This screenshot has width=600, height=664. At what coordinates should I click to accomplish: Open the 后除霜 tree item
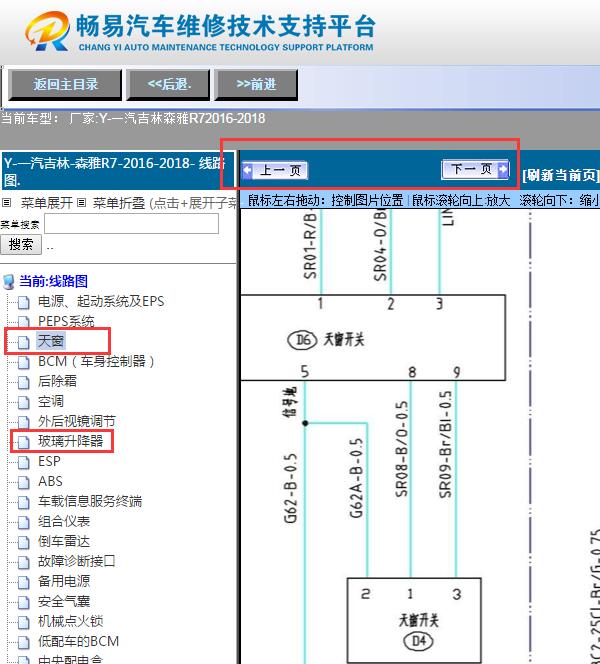57,381
